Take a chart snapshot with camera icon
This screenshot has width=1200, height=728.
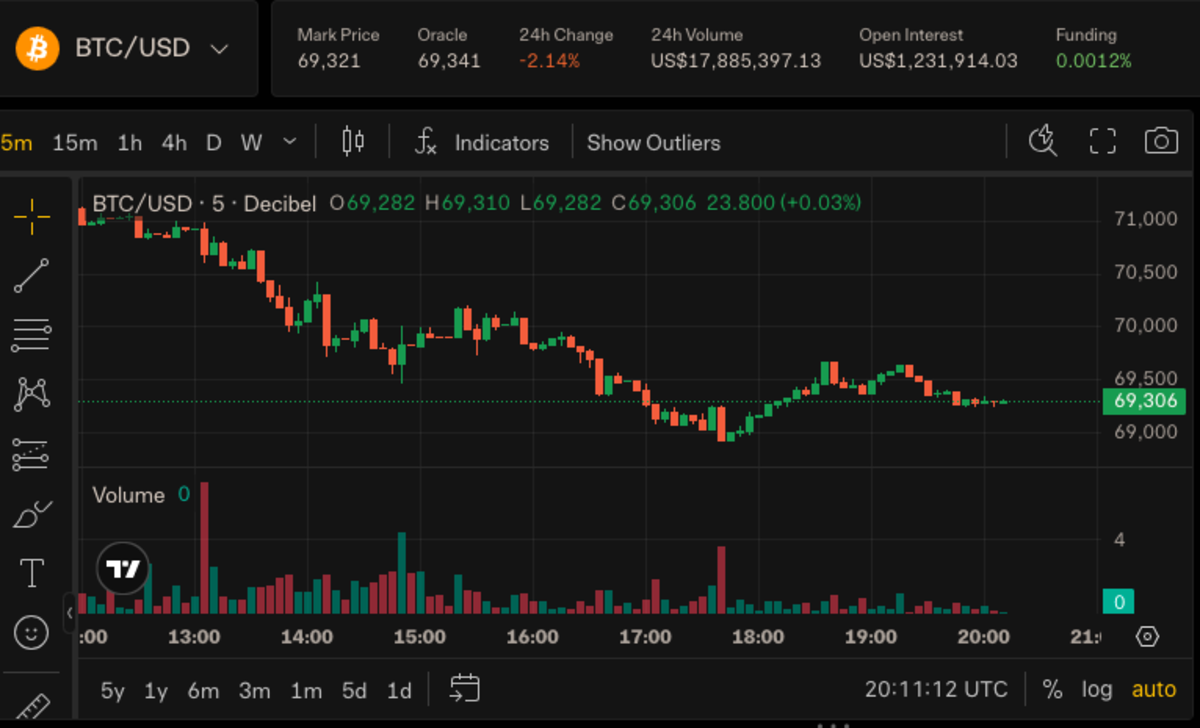click(x=1160, y=142)
